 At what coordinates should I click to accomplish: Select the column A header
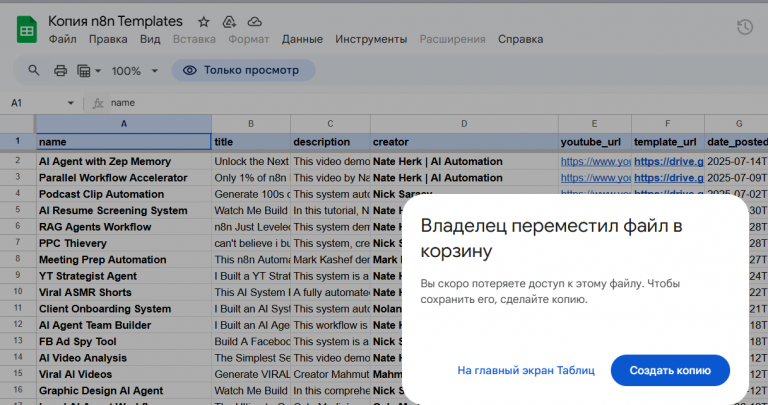pyautogui.click(x=123, y=123)
